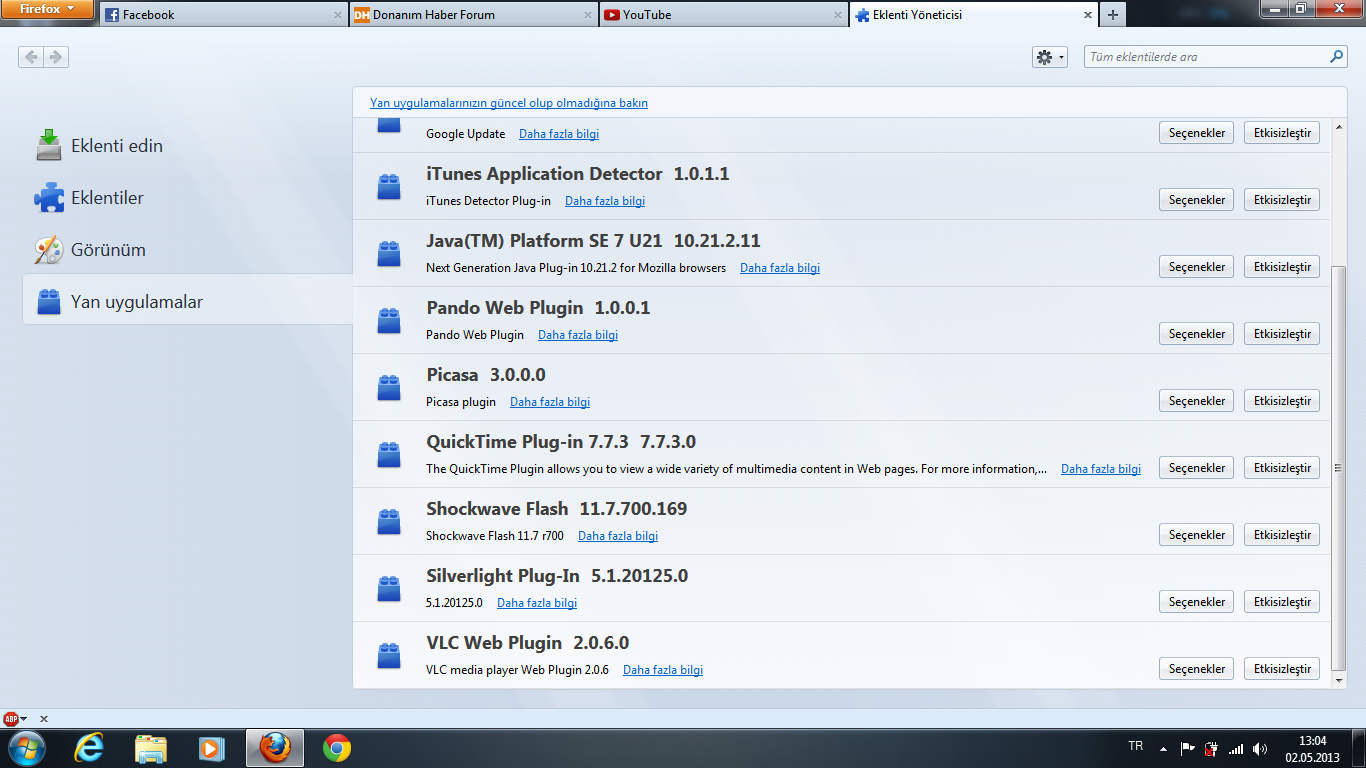Click the Picasa plugin brick icon

click(389, 388)
